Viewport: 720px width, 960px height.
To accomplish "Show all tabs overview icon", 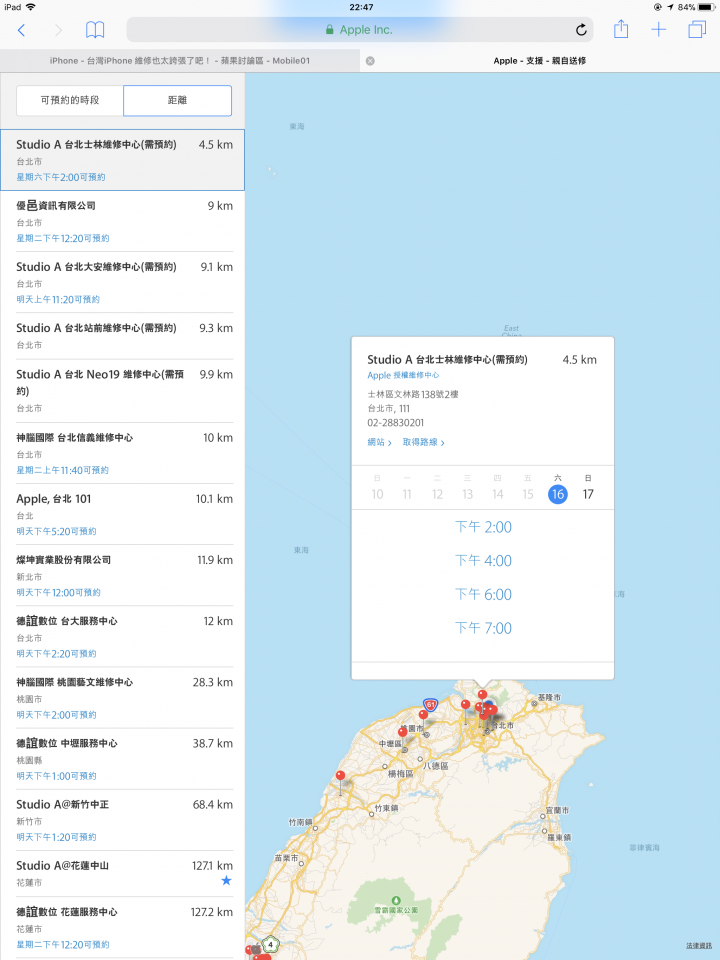I will pos(697,29).
